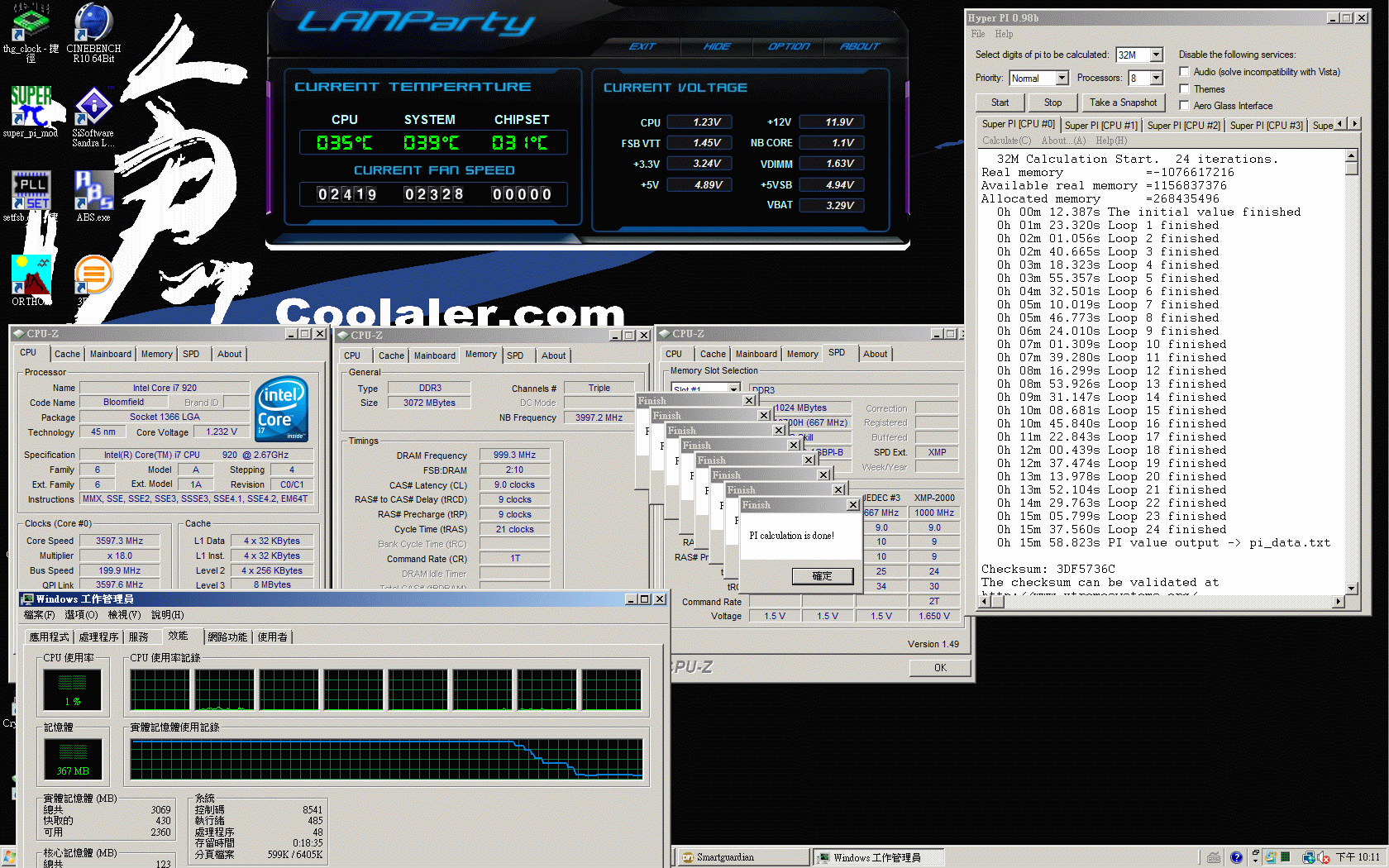Click the Stop button in Hyper PI
Image resolution: width=1389 pixels, height=868 pixels.
click(x=1053, y=103)
